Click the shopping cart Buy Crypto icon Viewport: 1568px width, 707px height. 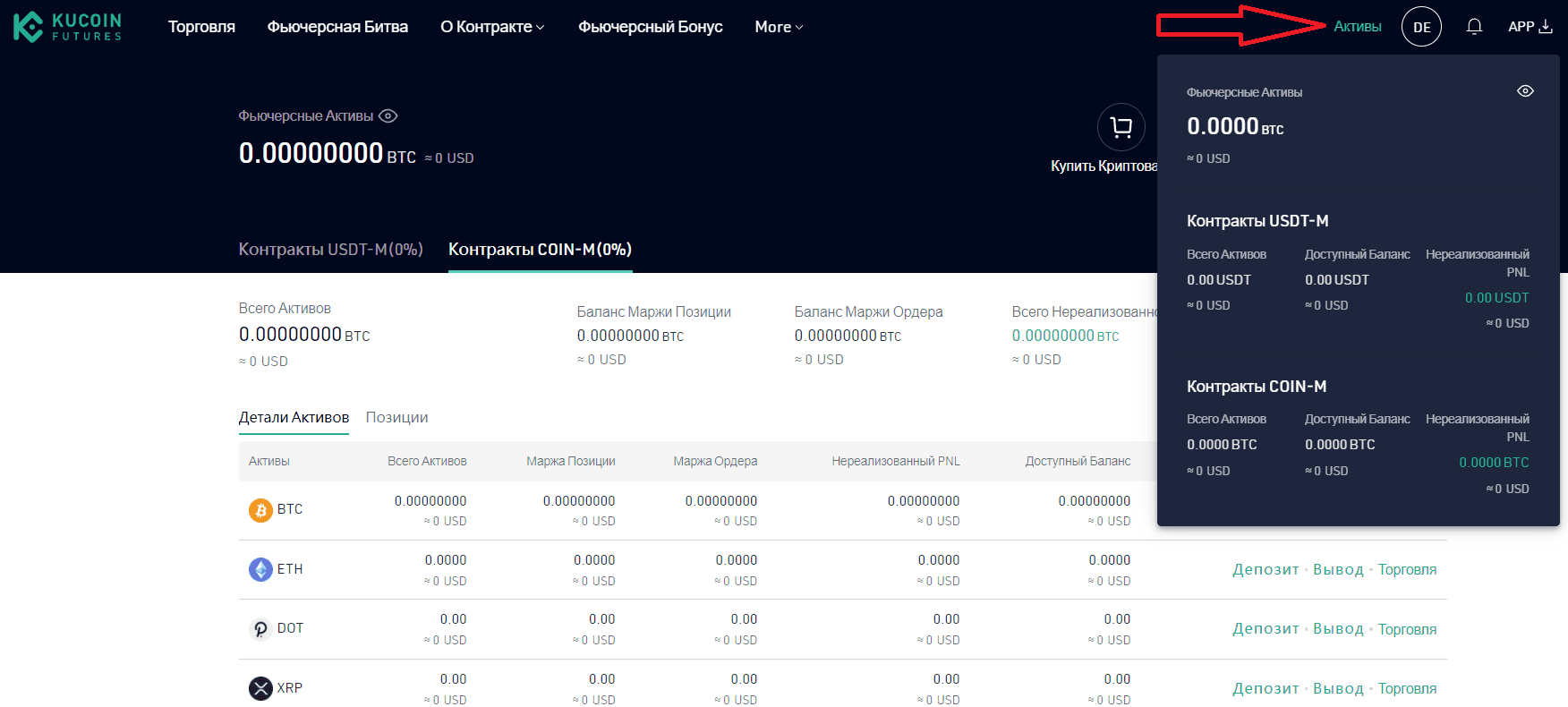coord(1121,128)
